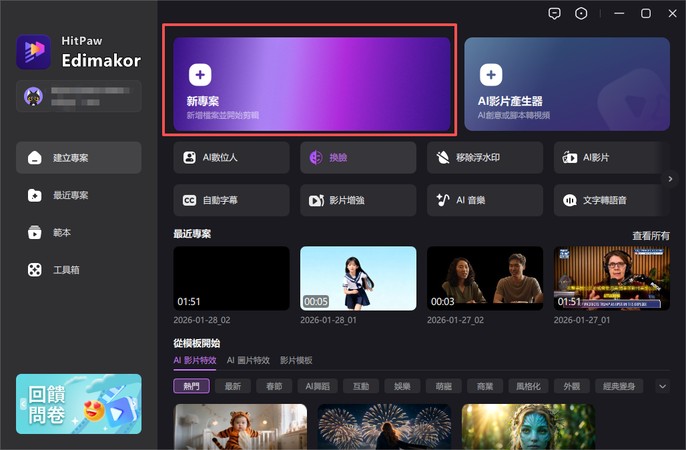This screenshot has height=450, width=686.
Task: Select the 娛樂 category filter
Action: click(402, 386)
